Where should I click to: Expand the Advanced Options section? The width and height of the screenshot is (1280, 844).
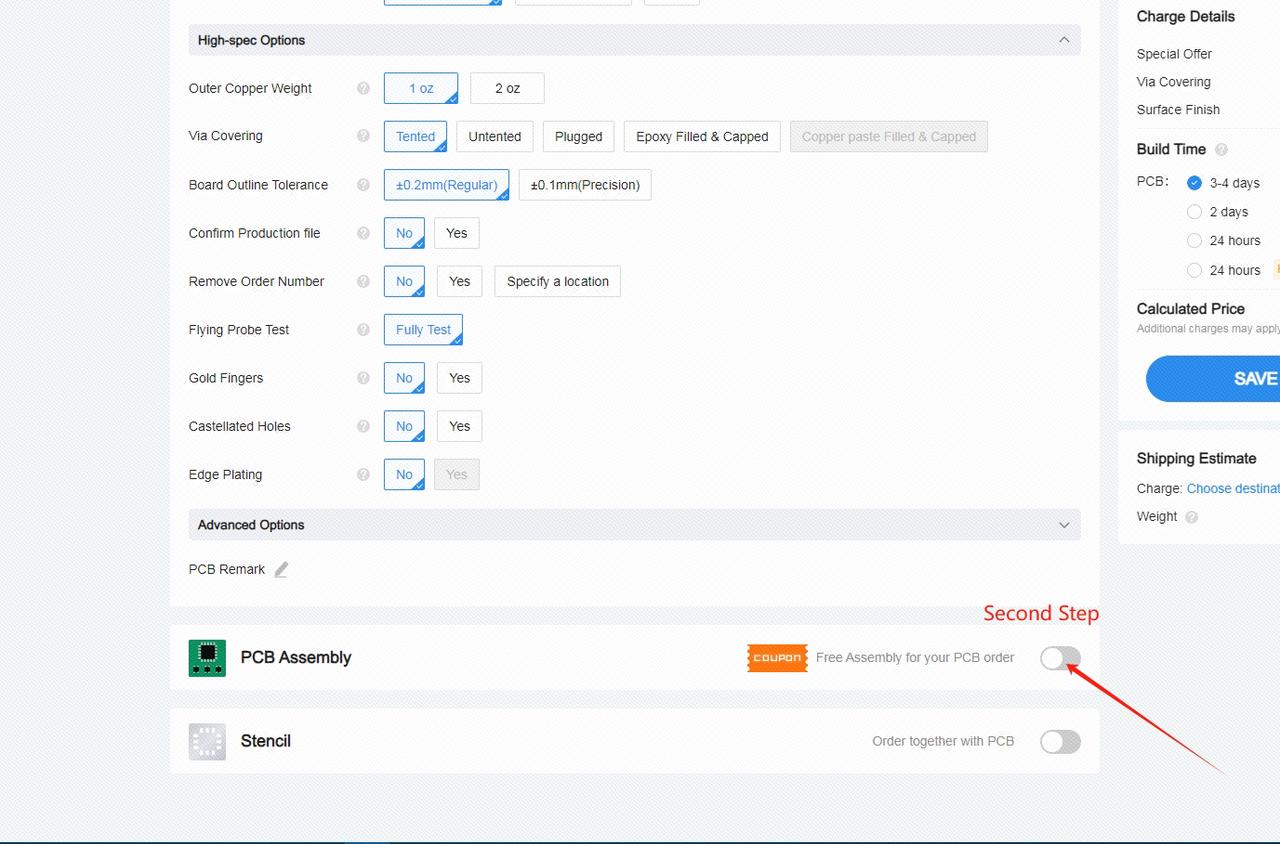1063,524
